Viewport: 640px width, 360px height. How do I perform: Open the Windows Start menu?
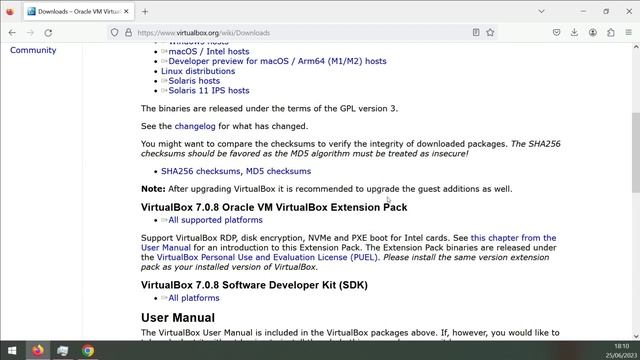pyautogui.click(x=12, y=351)
